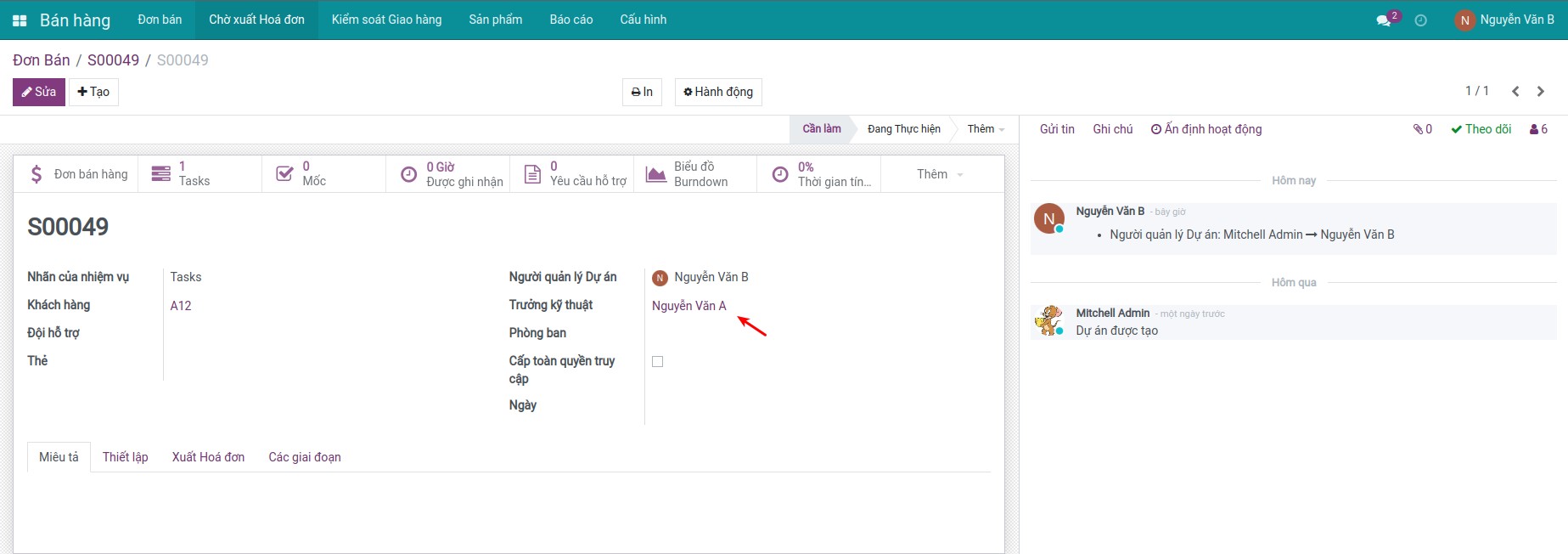Click the activities clock icon in navbar
The width and height of the screenshot is (1568, 554).
[x=1420, y=20]
